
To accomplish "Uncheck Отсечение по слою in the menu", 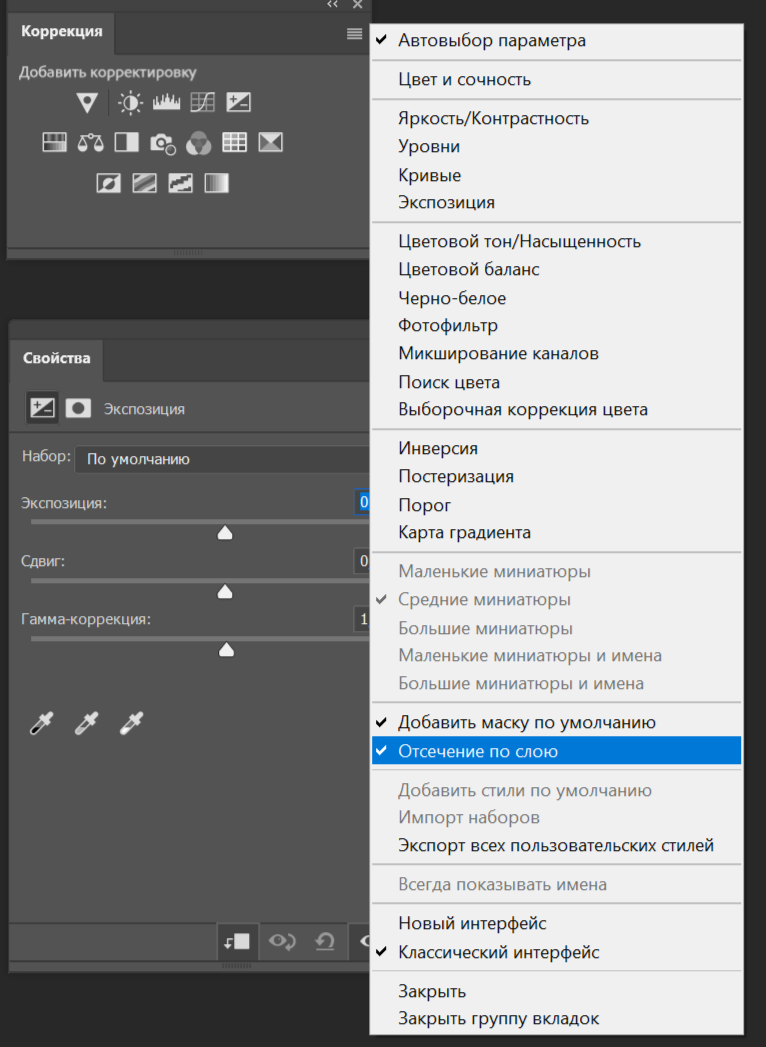I will click(x=556, y=751).
